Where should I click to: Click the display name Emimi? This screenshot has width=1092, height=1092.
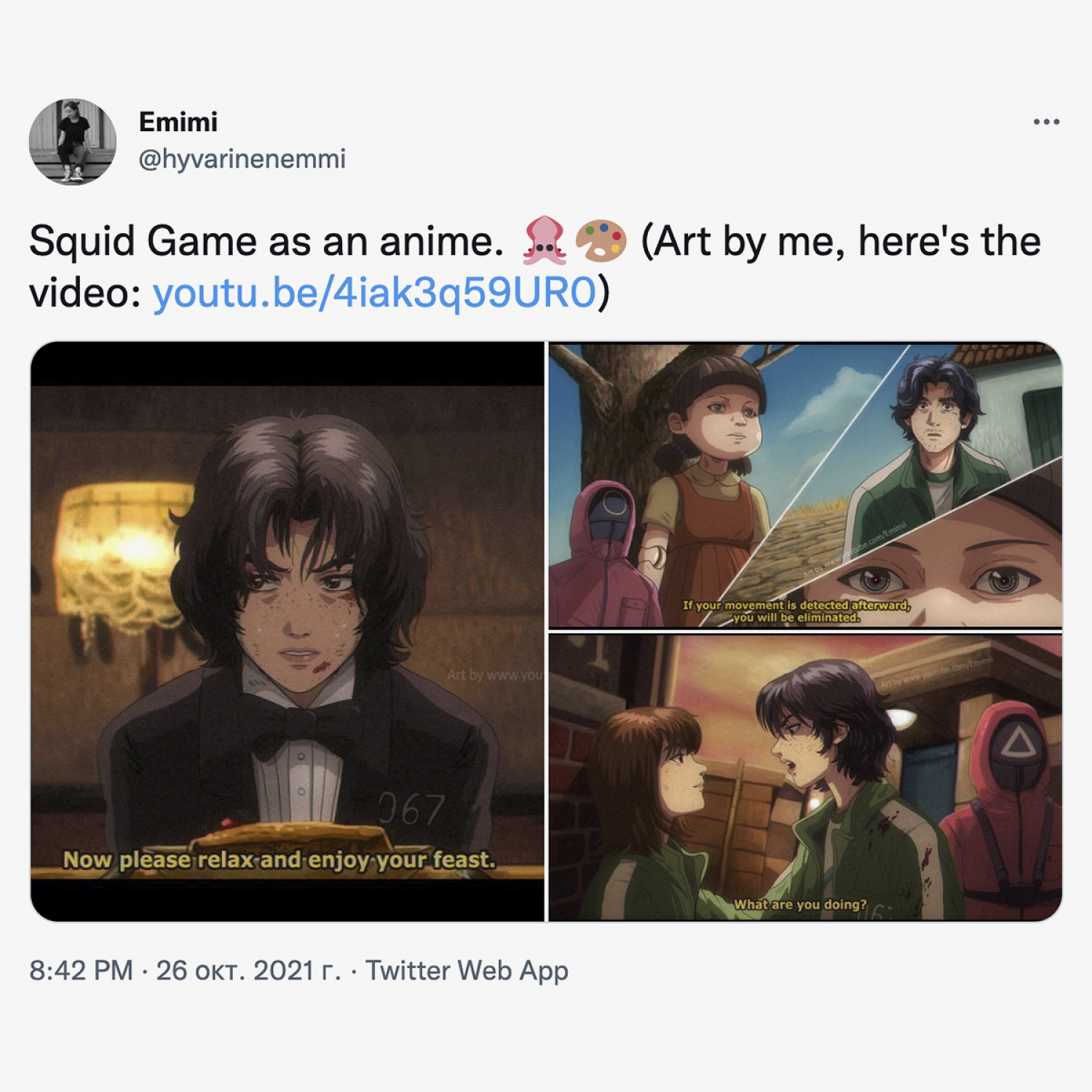tap(178, 122)
